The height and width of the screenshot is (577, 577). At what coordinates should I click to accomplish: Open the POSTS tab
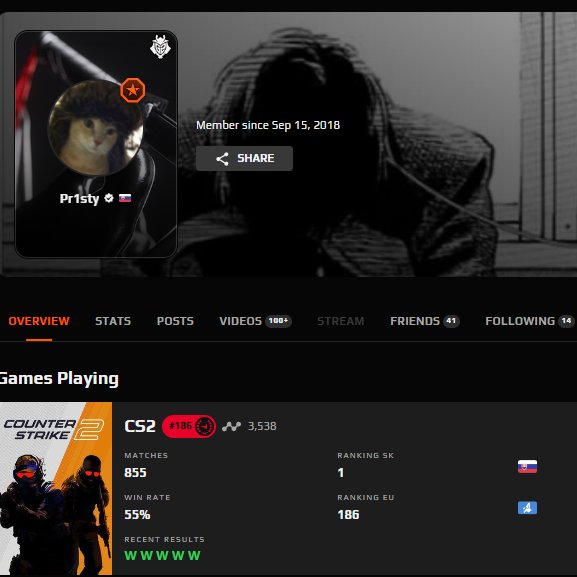(175, 321)
